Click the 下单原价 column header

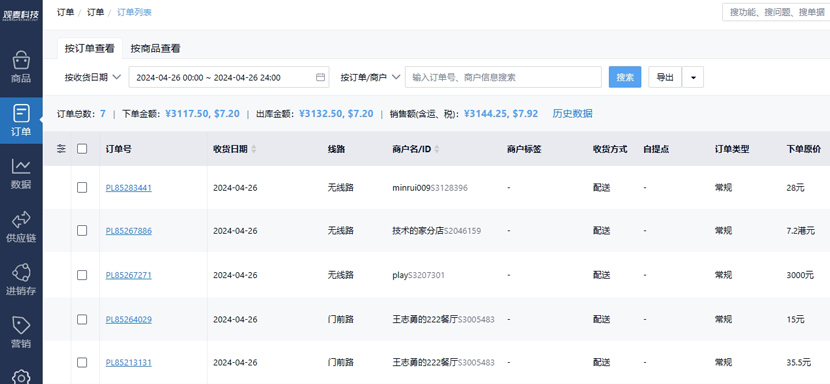(x=804, y=149)
